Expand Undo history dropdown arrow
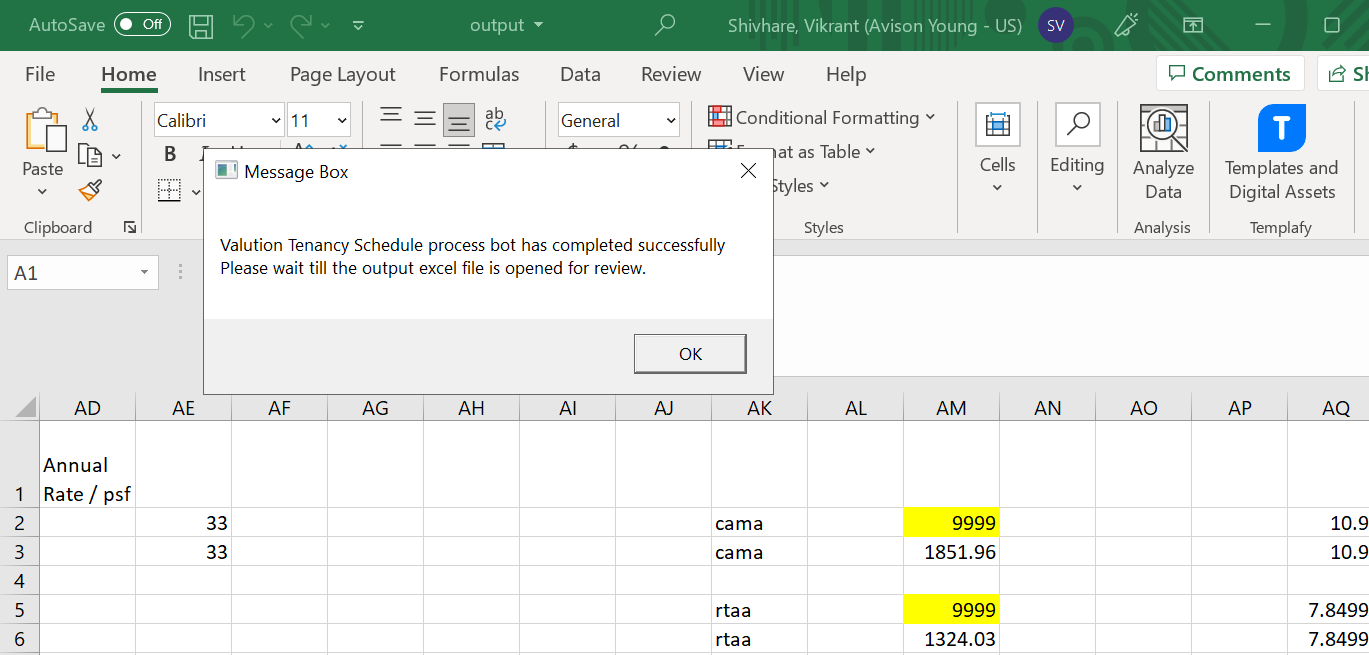Image resolution: width=1369 pixels, height=655 pixels. (268, 25)
